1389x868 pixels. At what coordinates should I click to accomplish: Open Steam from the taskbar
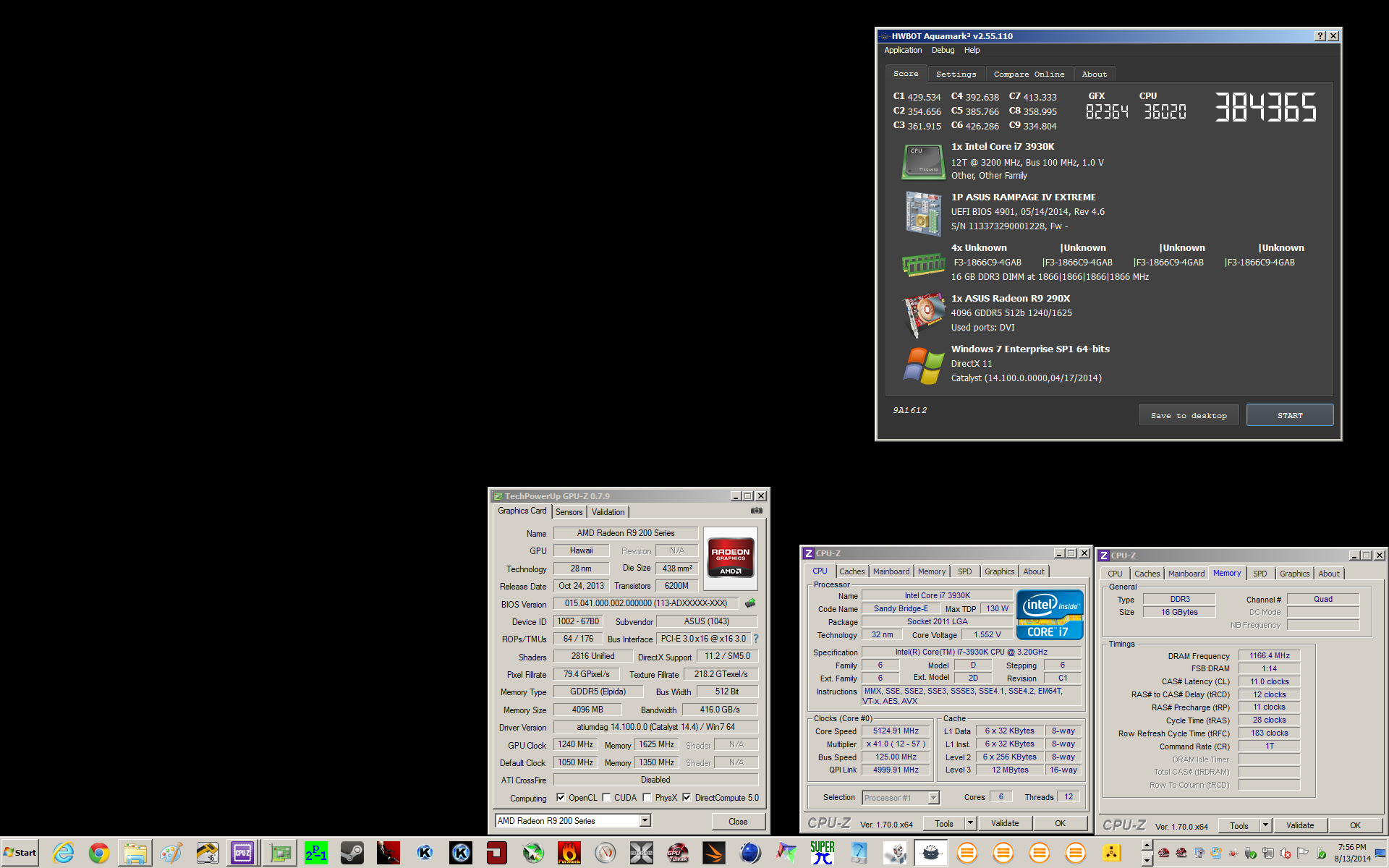pyautogui.click(x=352, y=853)
